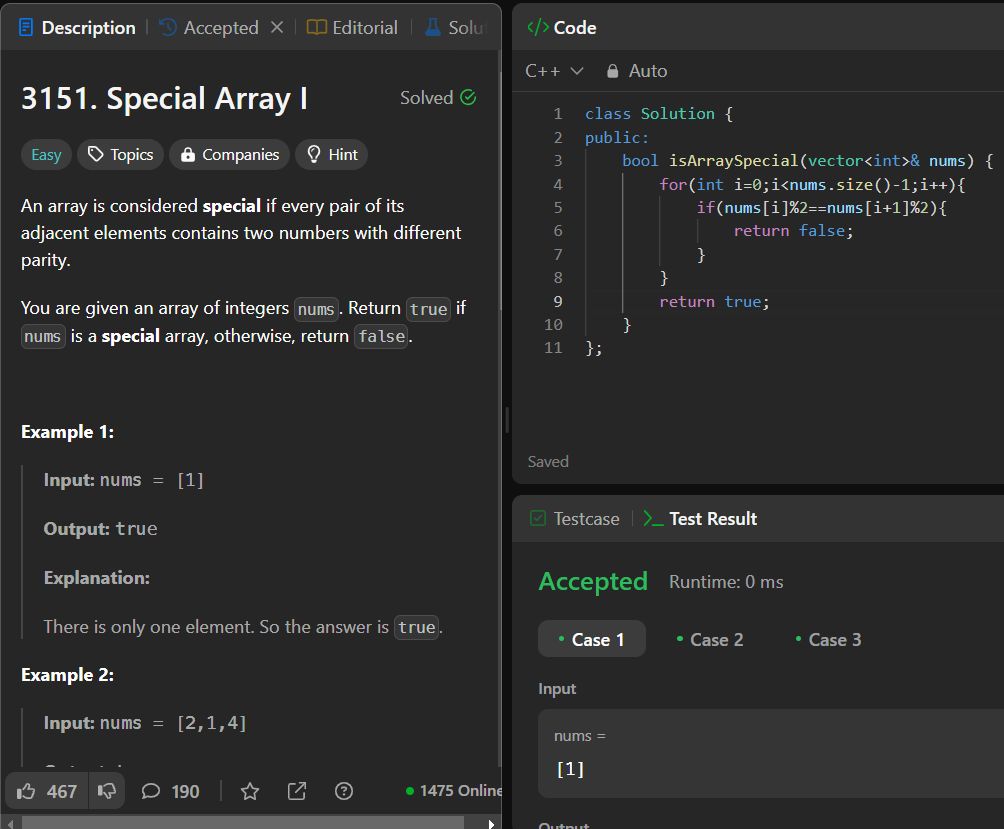This screenshot has height=829, width=1004.
Task: Click the Test Result terminal icon
Action: point(652,519)
